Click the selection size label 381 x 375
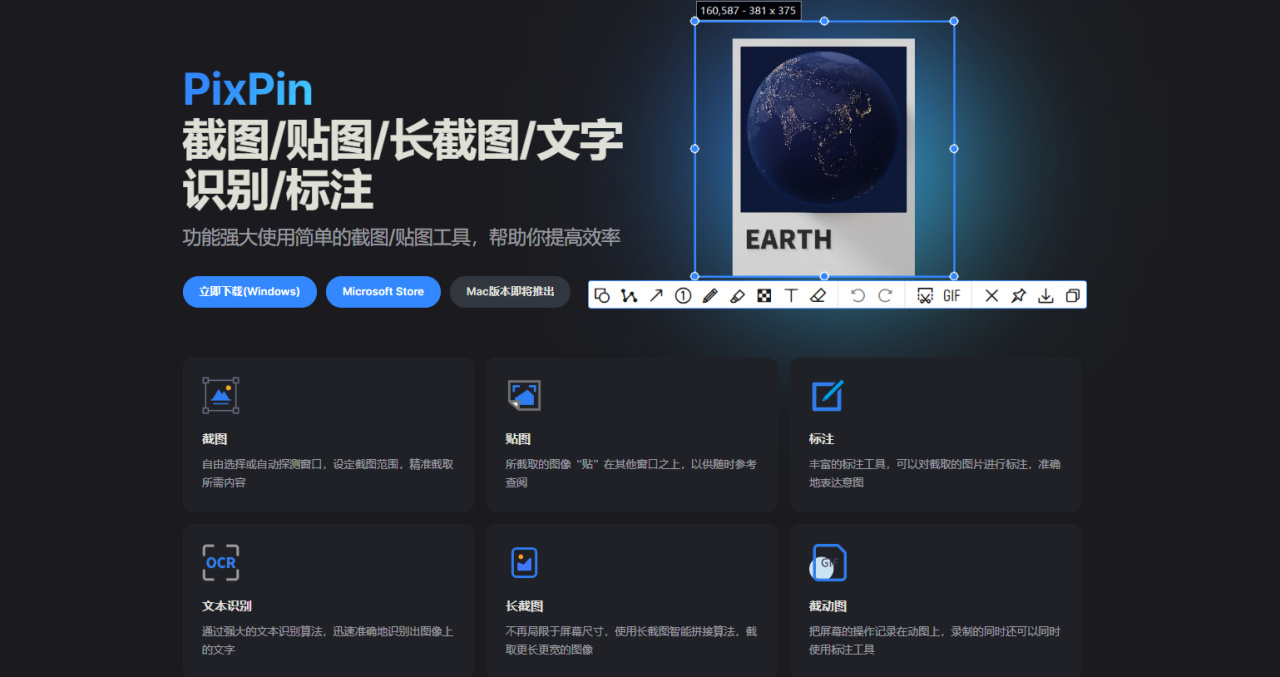Screen dimensions: 1280x677 coord(748,10)
